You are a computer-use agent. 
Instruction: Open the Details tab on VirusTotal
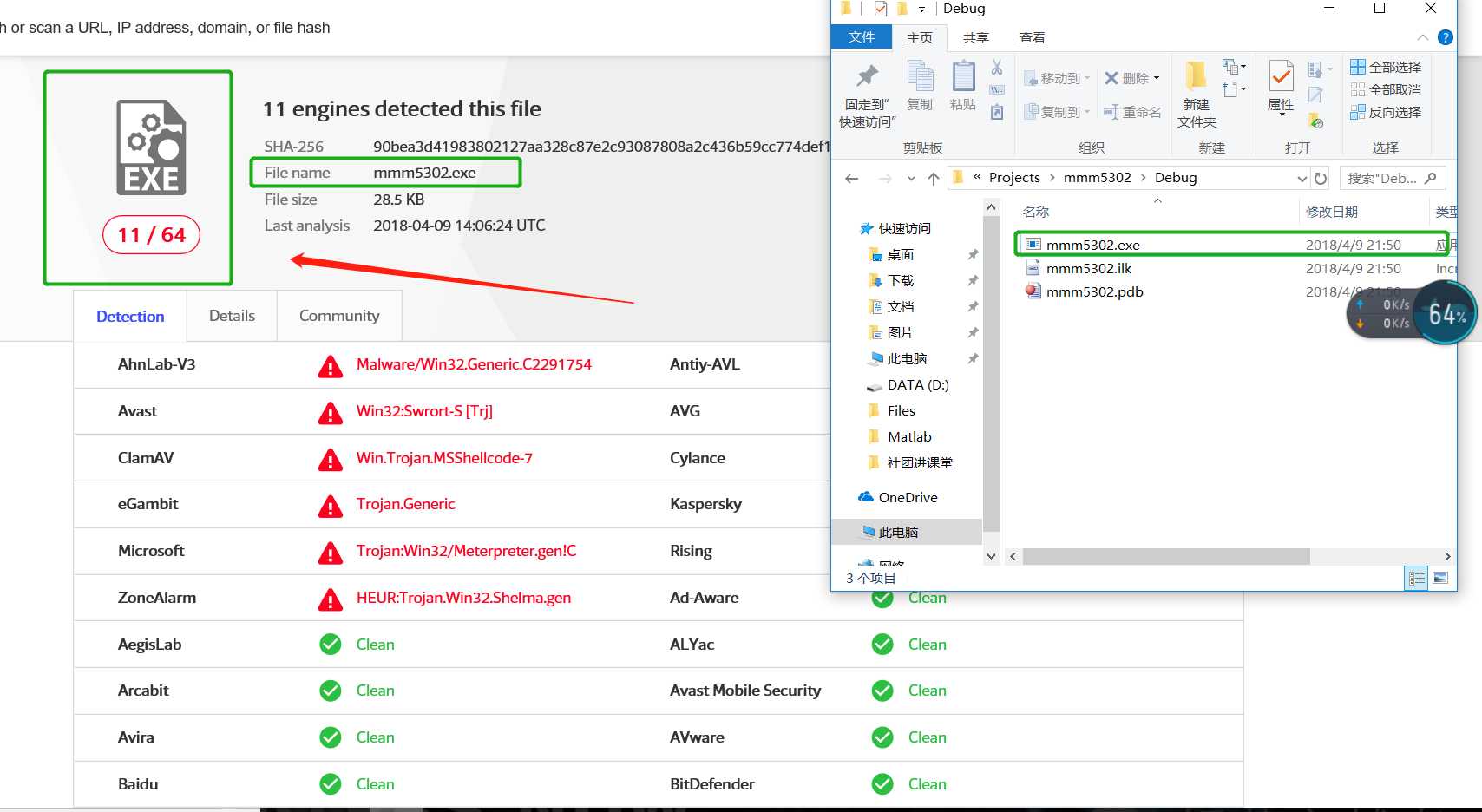[x=232, y=316]
